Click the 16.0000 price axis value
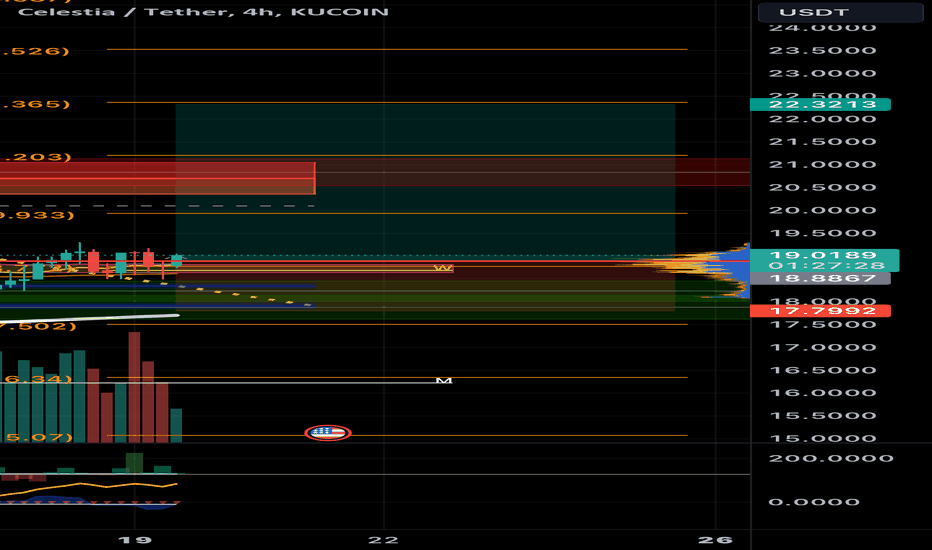 [823, 392]
